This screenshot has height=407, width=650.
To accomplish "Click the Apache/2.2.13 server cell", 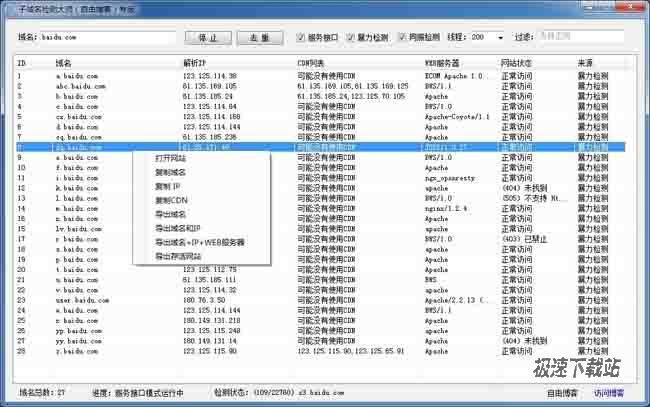I will pyautogui.click(x=456, y=300).
